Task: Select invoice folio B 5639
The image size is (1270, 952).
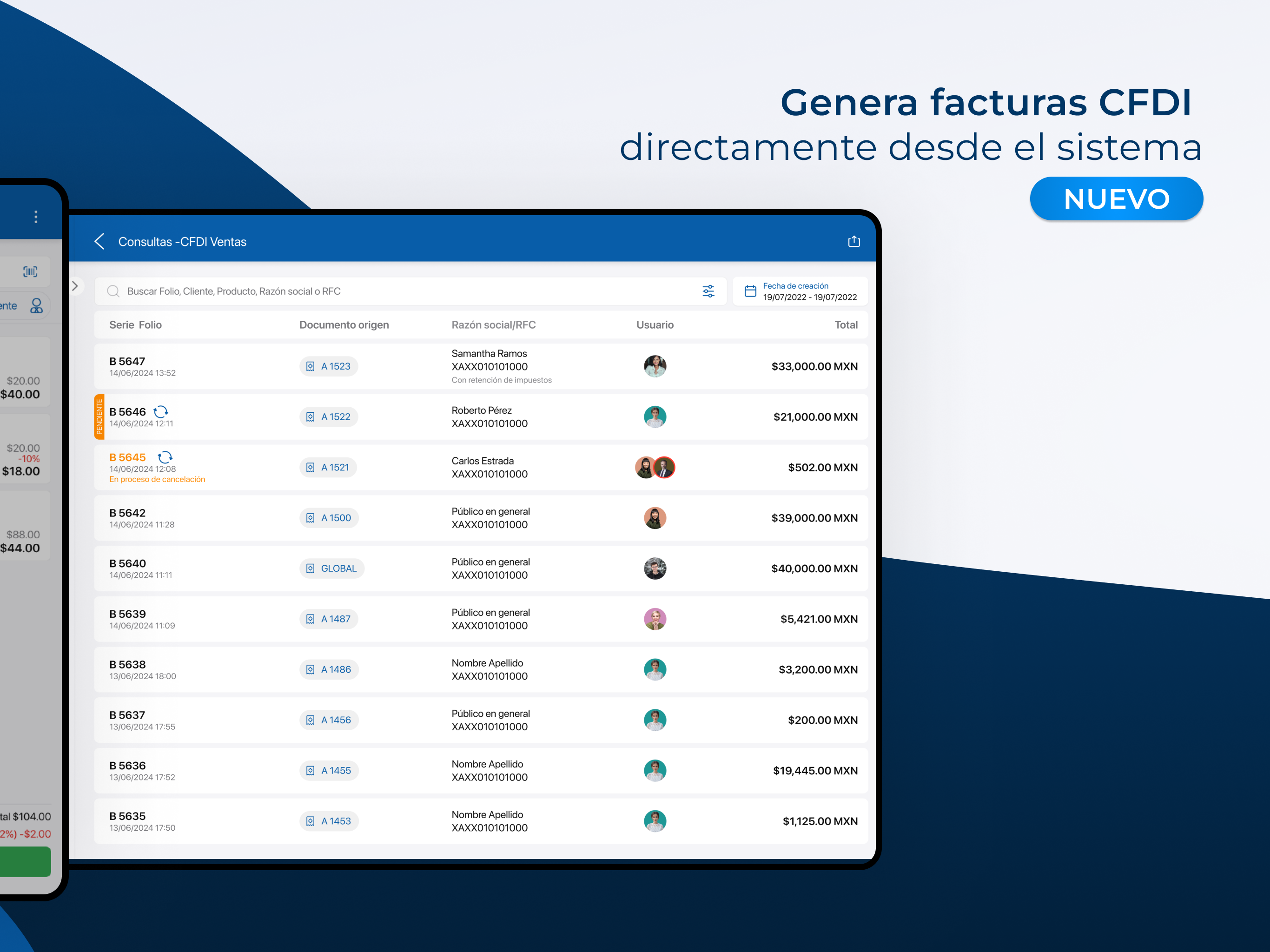Action: pyautogui.click(x=127, y=614)
